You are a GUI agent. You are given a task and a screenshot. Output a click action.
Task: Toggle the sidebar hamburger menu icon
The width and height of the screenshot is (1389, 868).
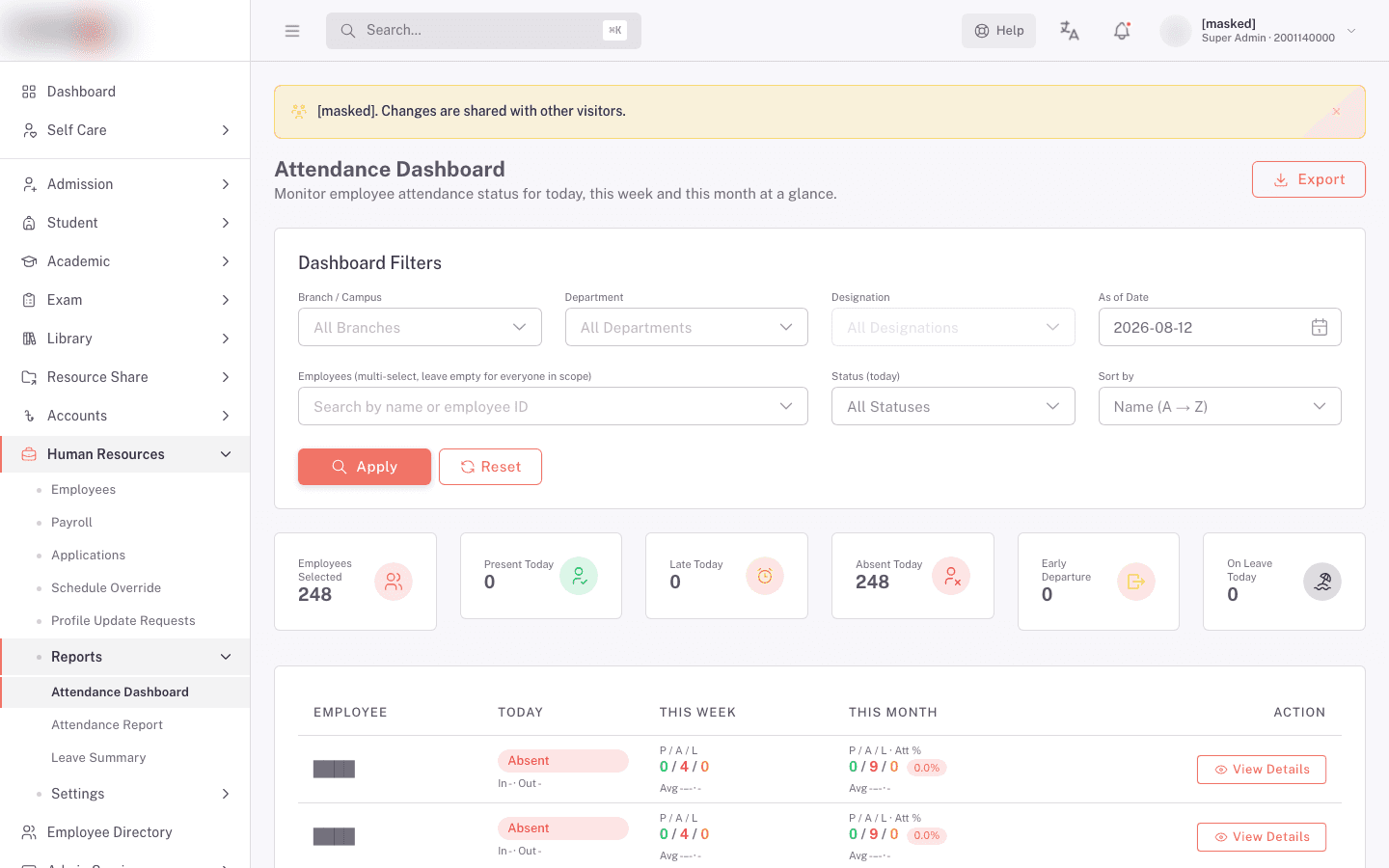[x=292, y=31]
